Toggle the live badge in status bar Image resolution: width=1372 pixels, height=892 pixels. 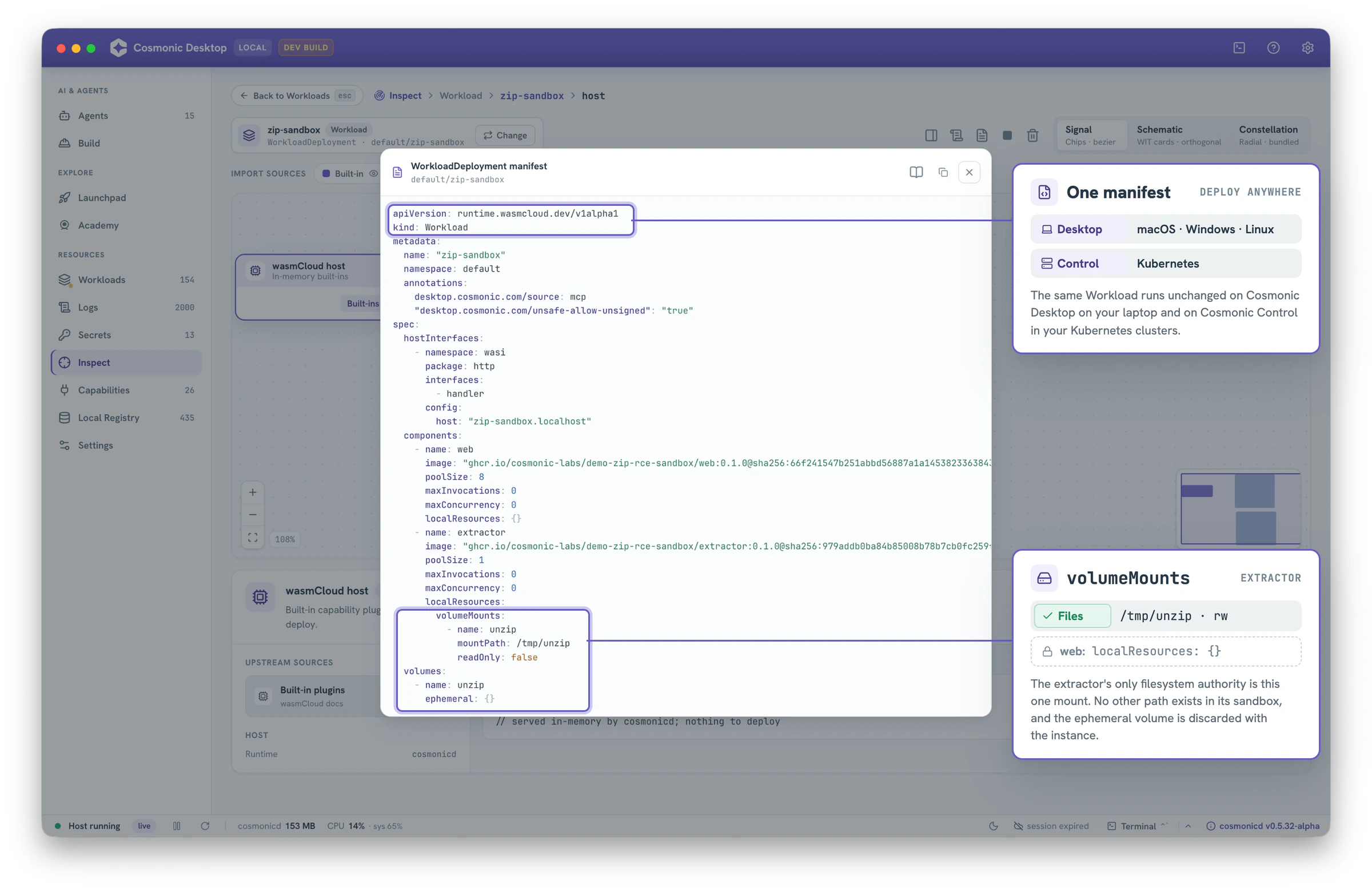(144, 826)
